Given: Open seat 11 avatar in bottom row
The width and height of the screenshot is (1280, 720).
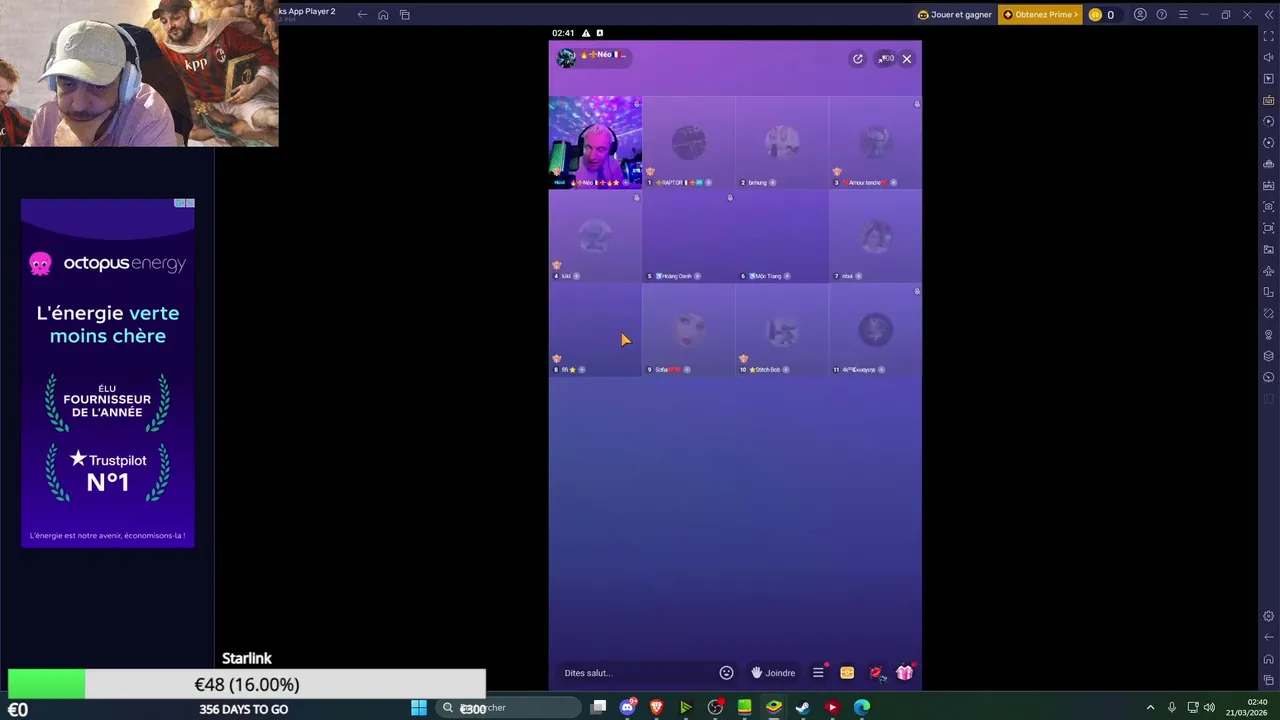Looking at the screenshot, I should point(875,329).
